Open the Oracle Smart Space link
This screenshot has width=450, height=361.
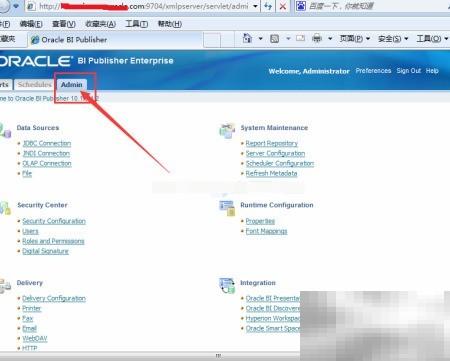[x=273, y=328]
